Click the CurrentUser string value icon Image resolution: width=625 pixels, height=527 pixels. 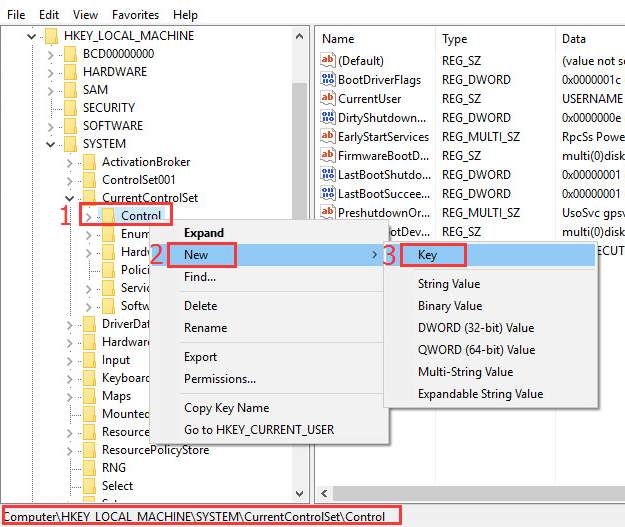(327, 99)
